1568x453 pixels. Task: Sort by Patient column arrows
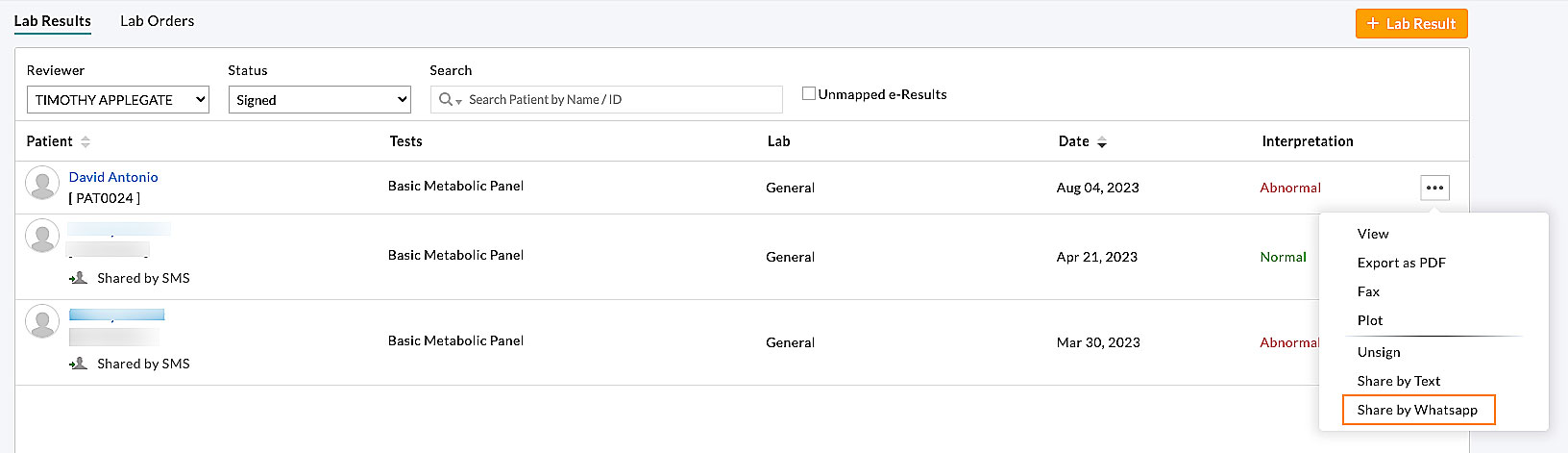click(86, 141)
